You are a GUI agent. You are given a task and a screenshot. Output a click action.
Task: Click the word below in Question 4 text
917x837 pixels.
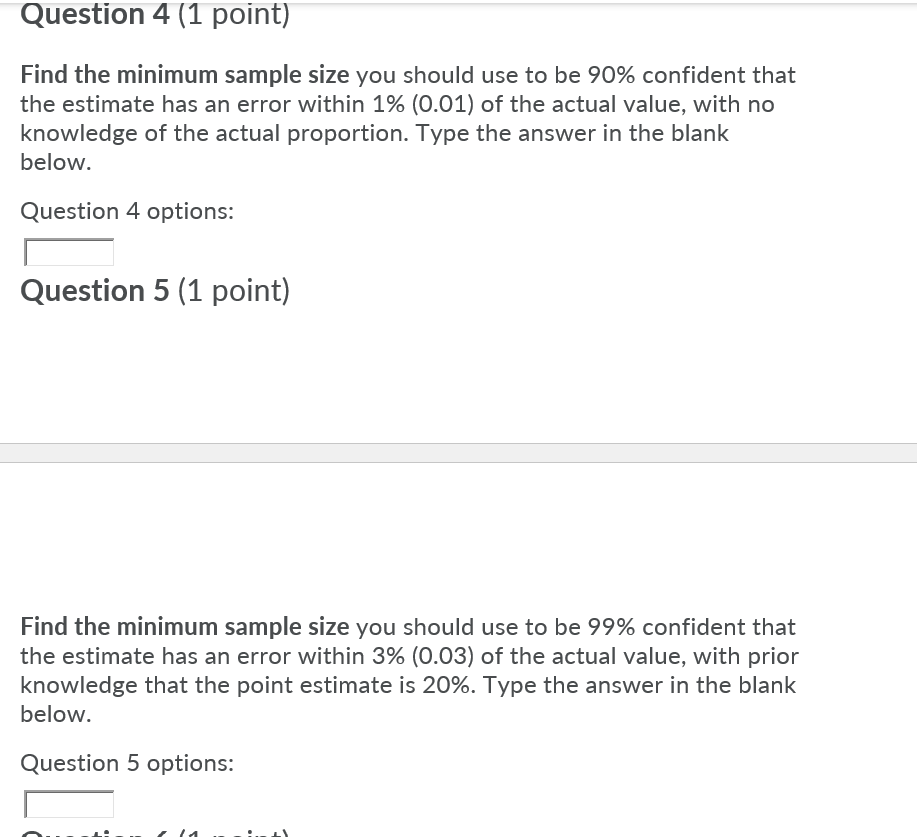coord(54,162)
